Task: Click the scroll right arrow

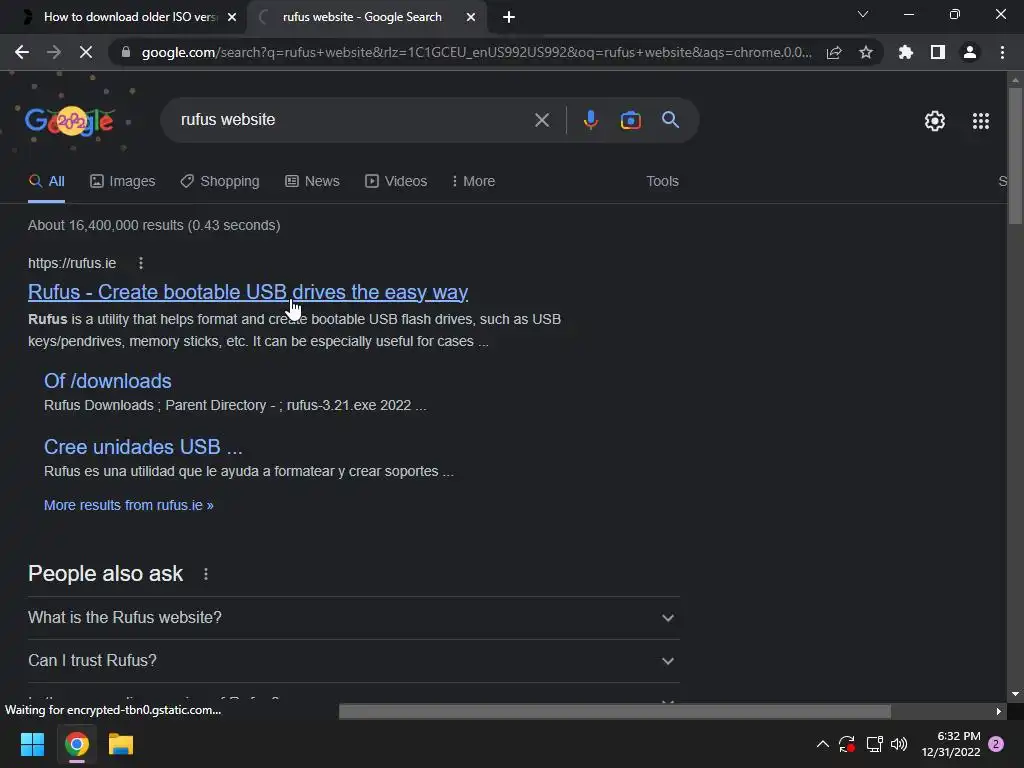Action: click(999, 711)
